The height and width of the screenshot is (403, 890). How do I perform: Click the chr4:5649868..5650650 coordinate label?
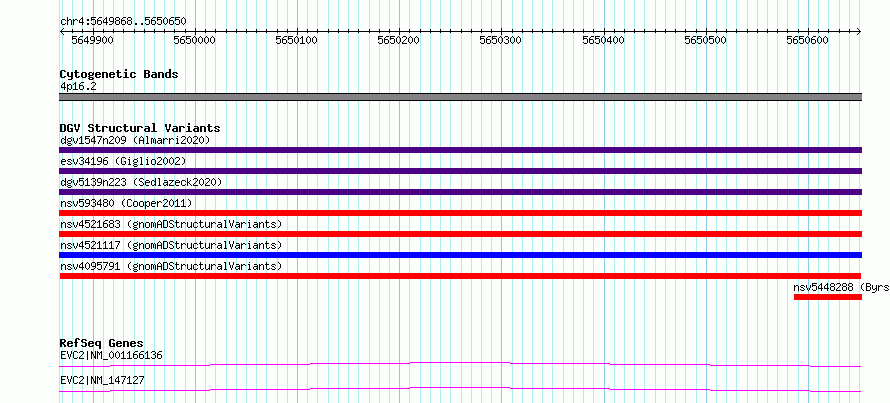point(123,22)
